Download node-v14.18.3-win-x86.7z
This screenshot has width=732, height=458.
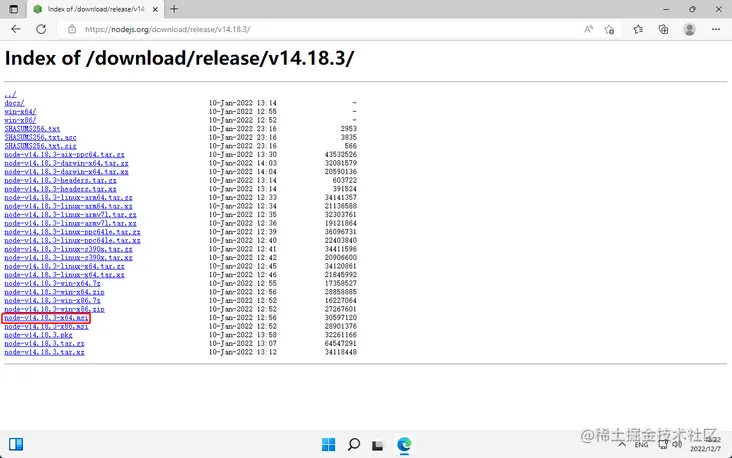(52, 301)
